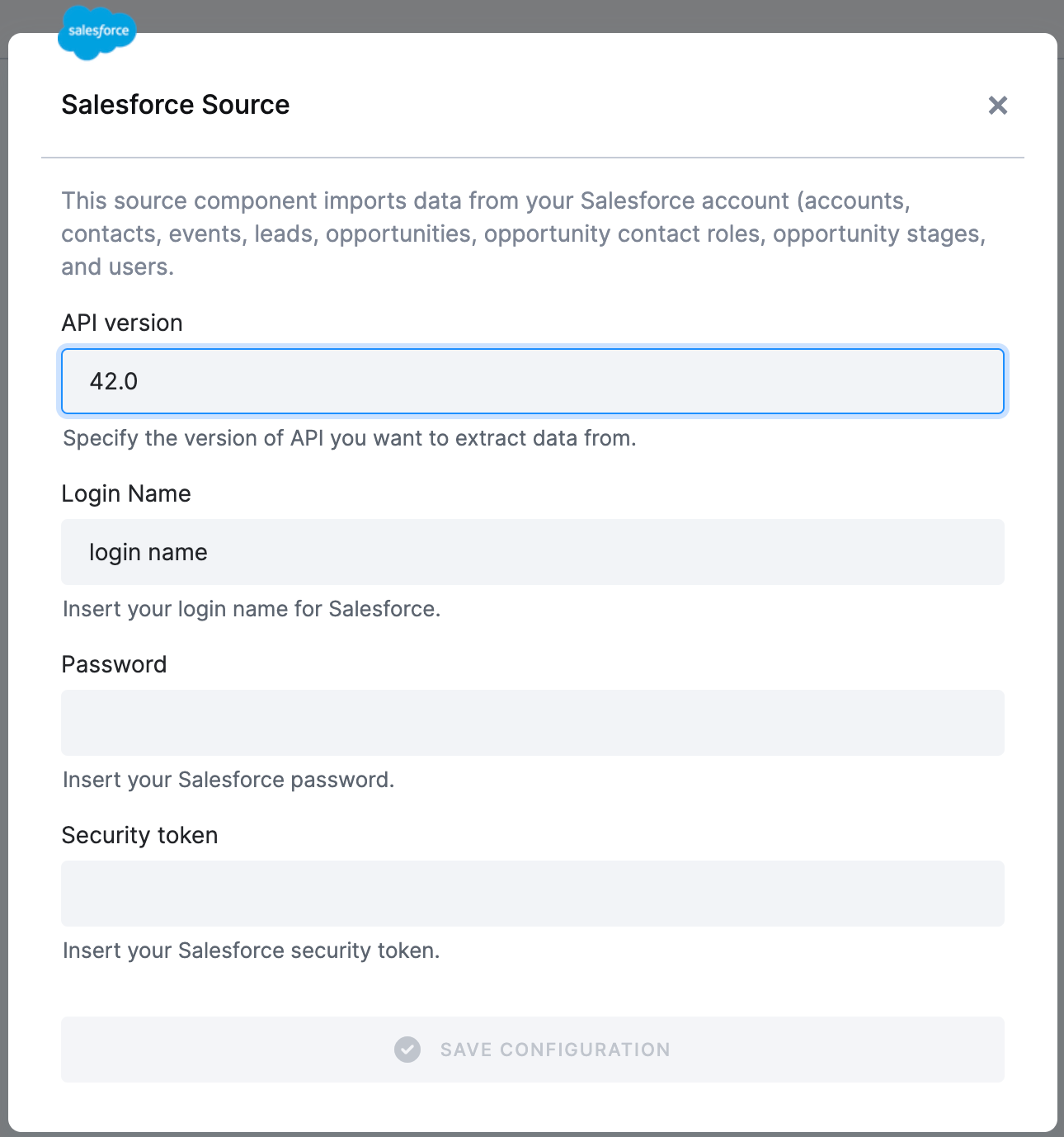Screen dimensions: 1064x1137
Task: Click inside the Password field
Action: 532,723
